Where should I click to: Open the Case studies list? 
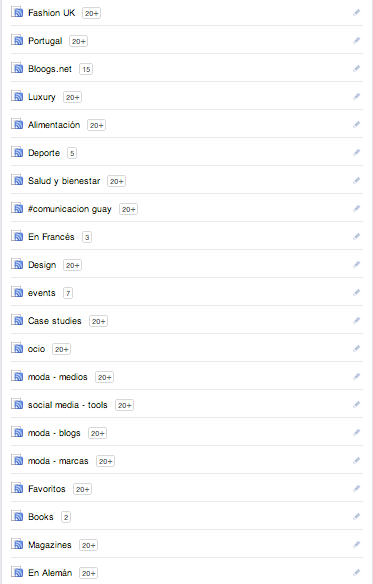(54, 321)
